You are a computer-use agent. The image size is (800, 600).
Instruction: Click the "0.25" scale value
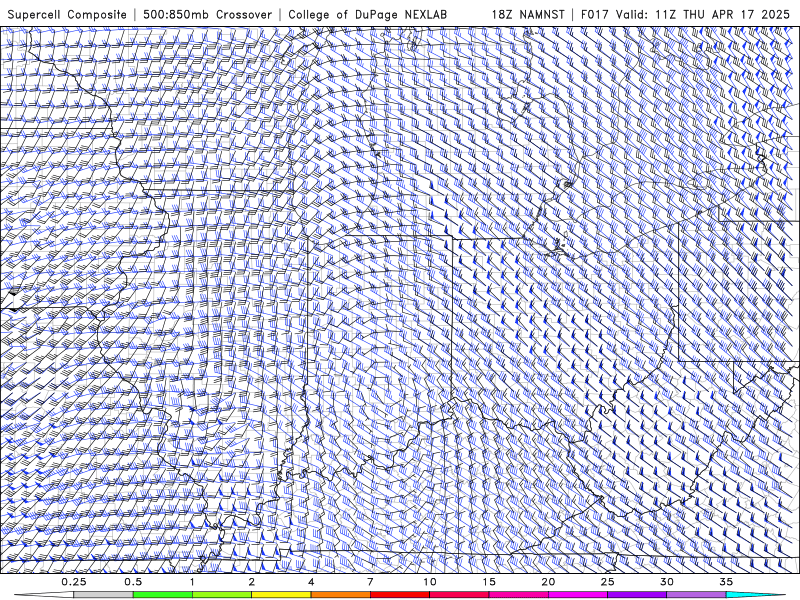[73, 582]
